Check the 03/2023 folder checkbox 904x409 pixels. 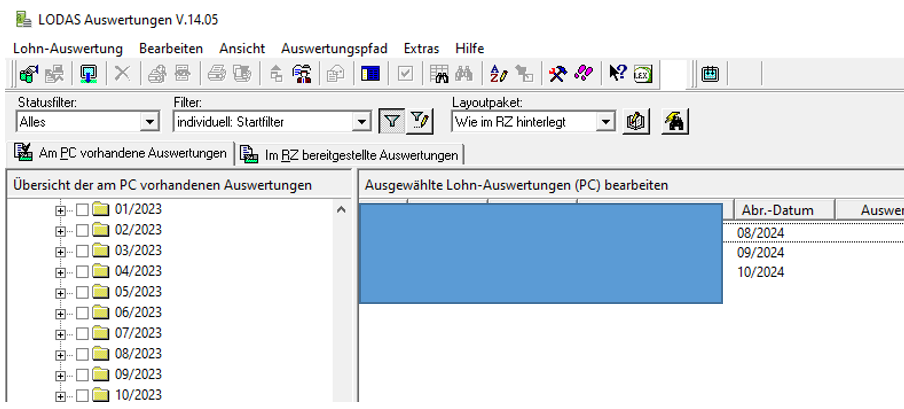tap(82, 252)
